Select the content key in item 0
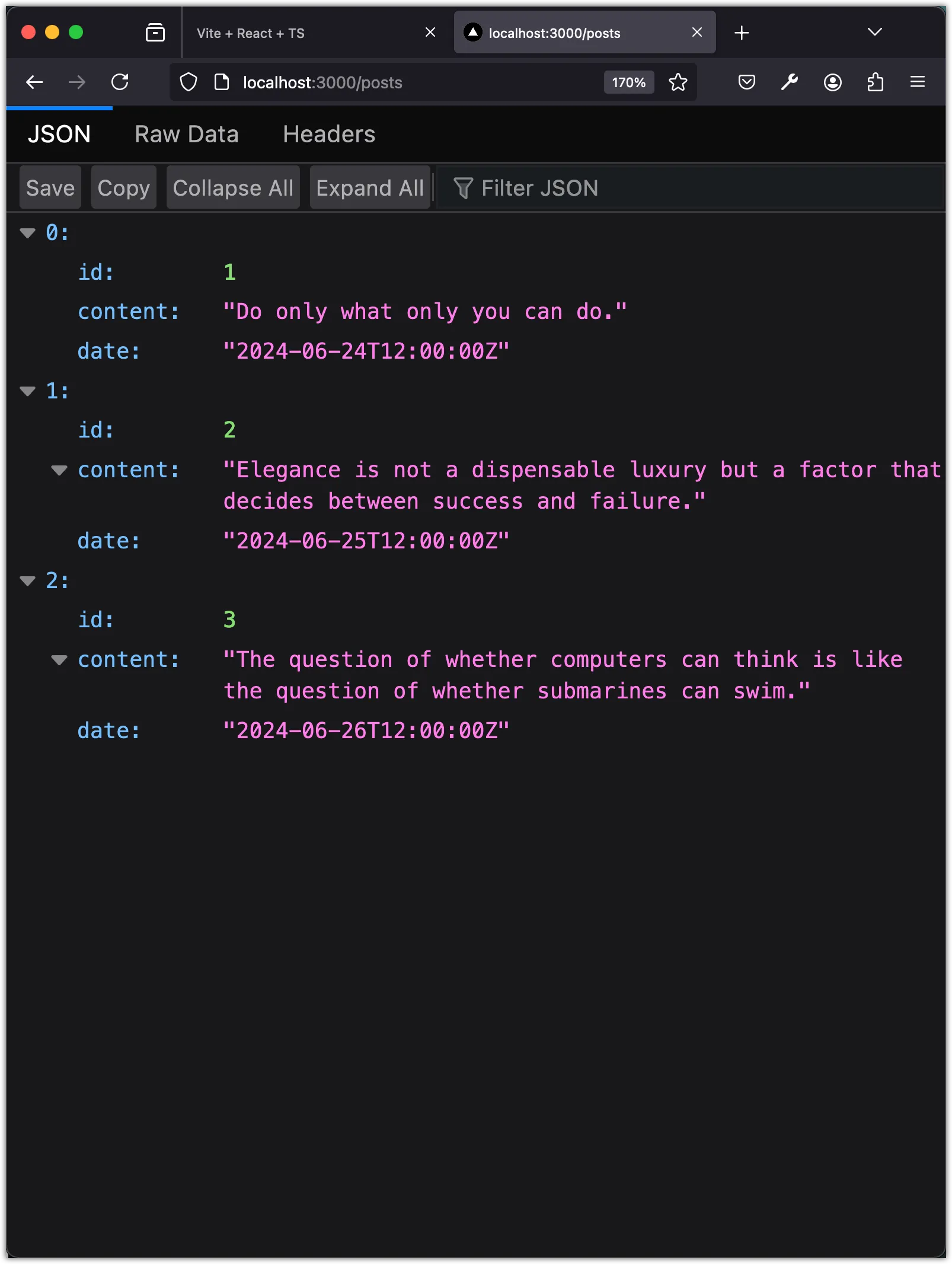This screenshot has width=952, height=1264. point(129,311)
